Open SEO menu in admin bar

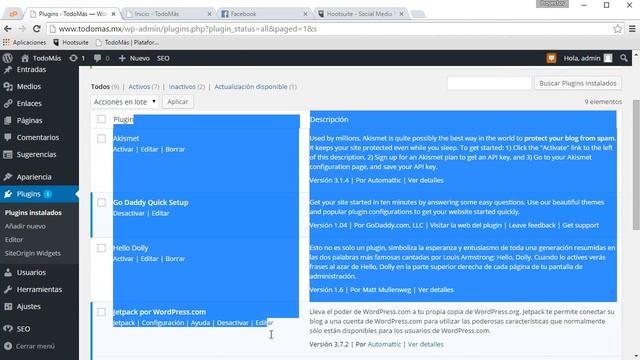click(163, 58)
